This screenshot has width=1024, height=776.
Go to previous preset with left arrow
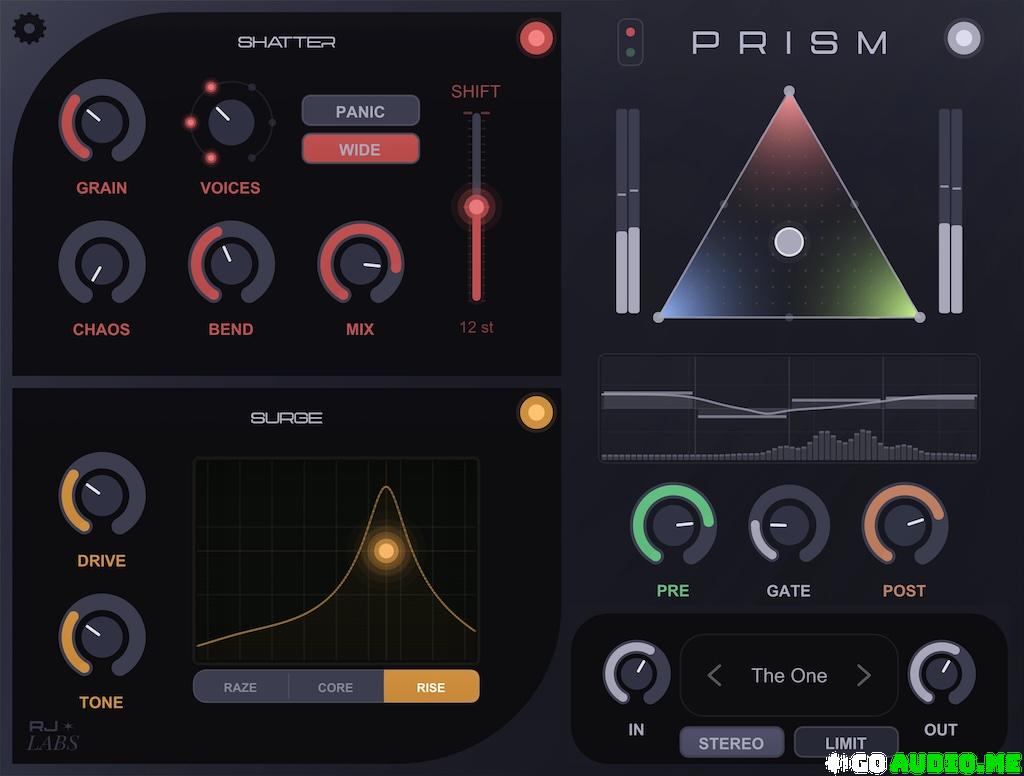point(714,675)
